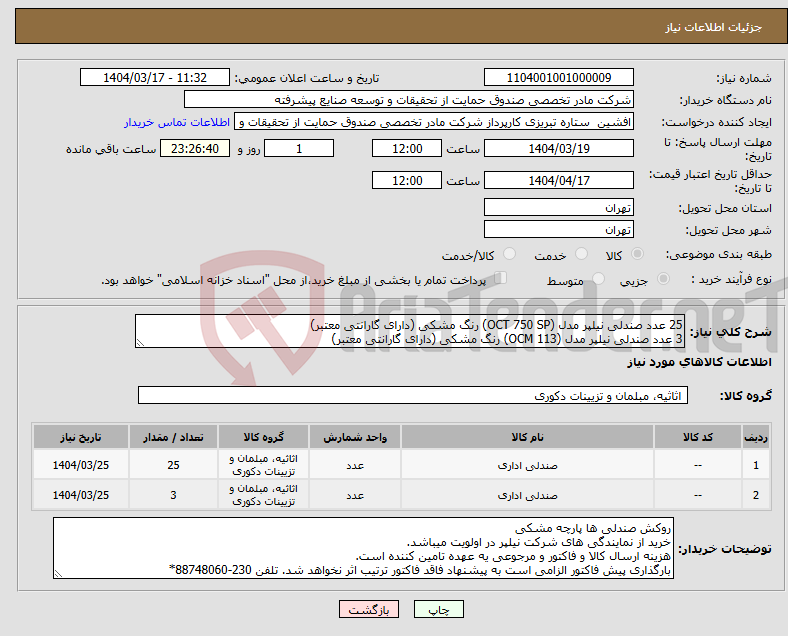Click the واحد شمارش column header
Viewport: 788px width, 636px height.
point(355,437)
